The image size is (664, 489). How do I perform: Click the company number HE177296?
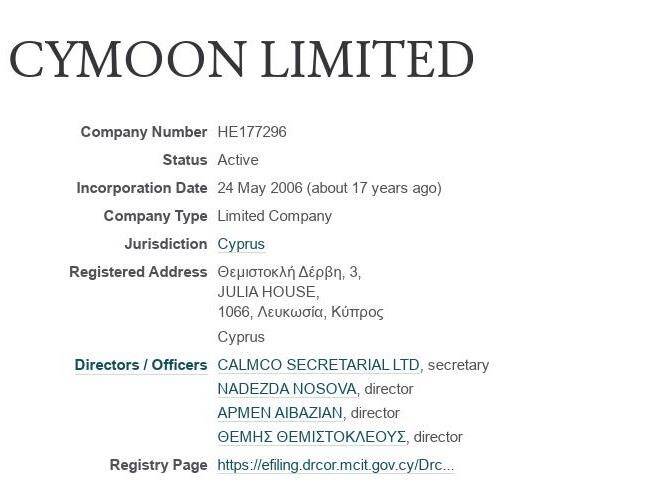click(252, 132)
